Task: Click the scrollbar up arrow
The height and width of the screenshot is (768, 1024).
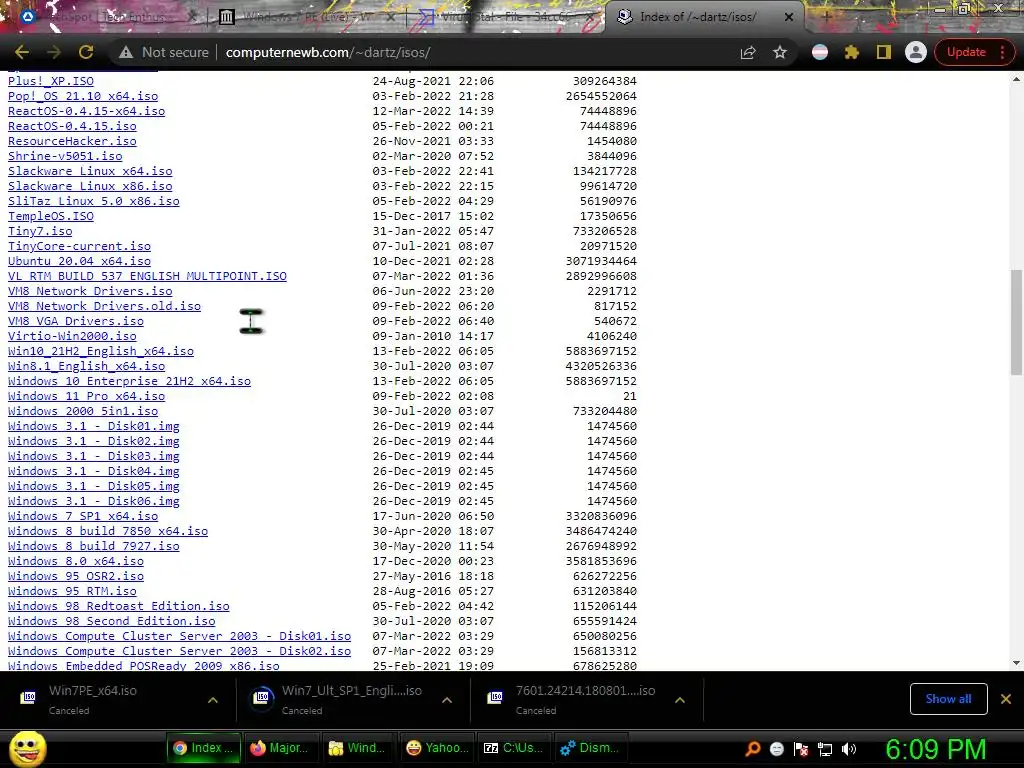Action: 1016,79
